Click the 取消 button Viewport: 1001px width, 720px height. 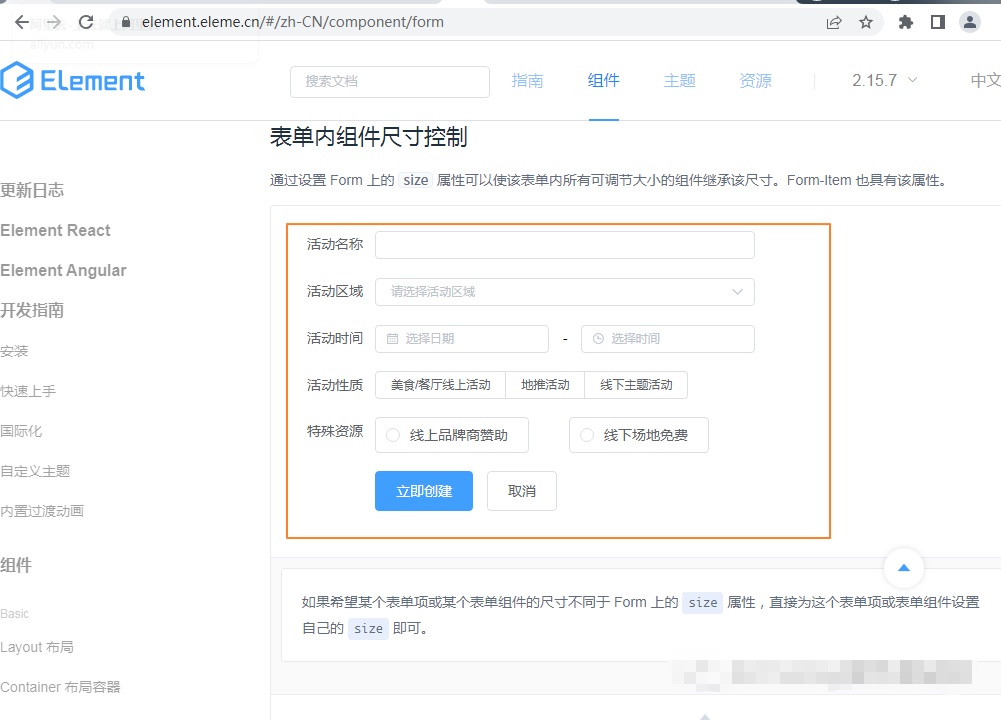point(521,491)
